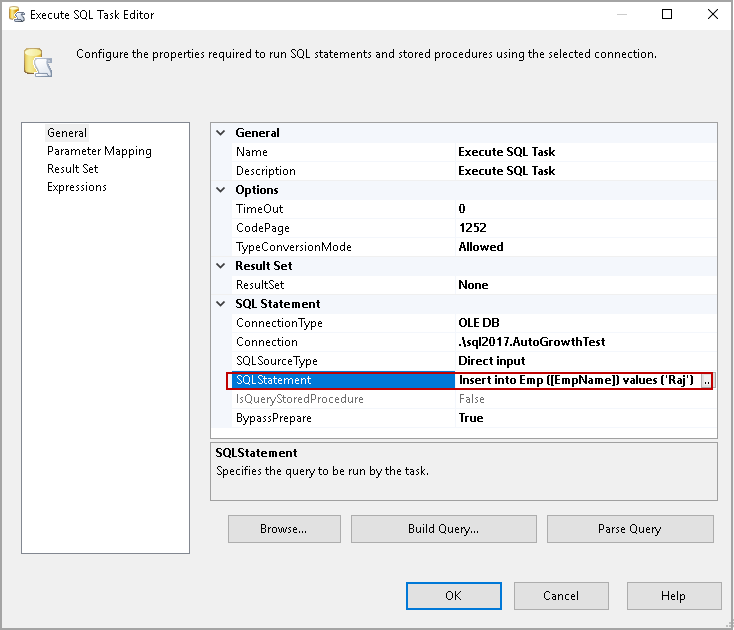This screenshot has width=734, height=630.
Task: Click the Build Query... button
Action: [443, 529]
